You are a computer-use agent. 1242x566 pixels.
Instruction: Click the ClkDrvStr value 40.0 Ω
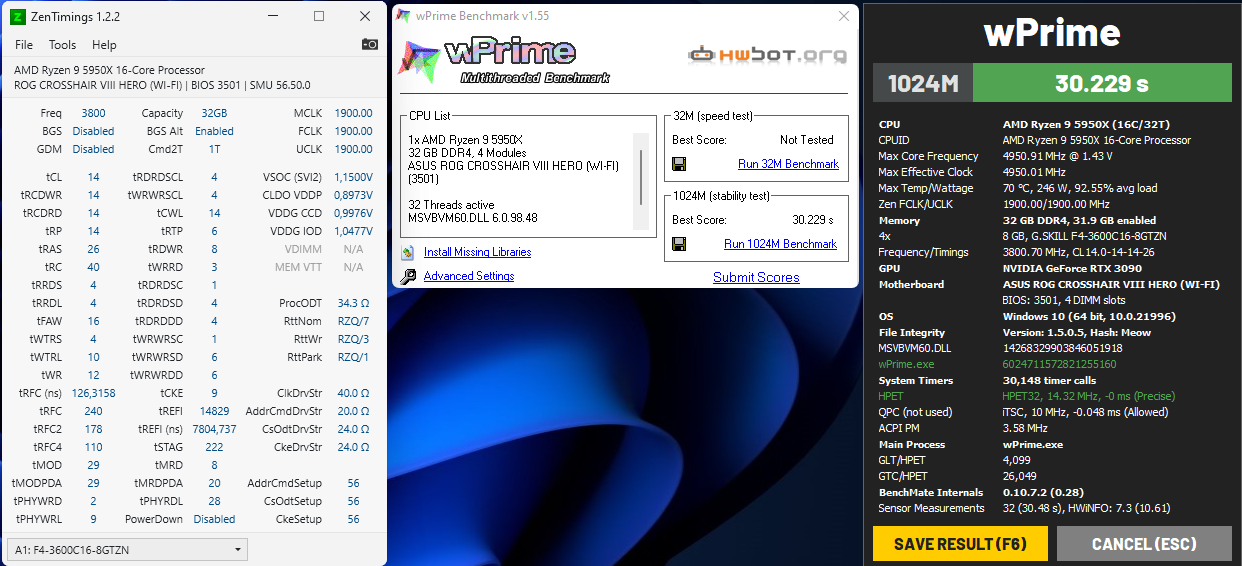pos(353,393)
